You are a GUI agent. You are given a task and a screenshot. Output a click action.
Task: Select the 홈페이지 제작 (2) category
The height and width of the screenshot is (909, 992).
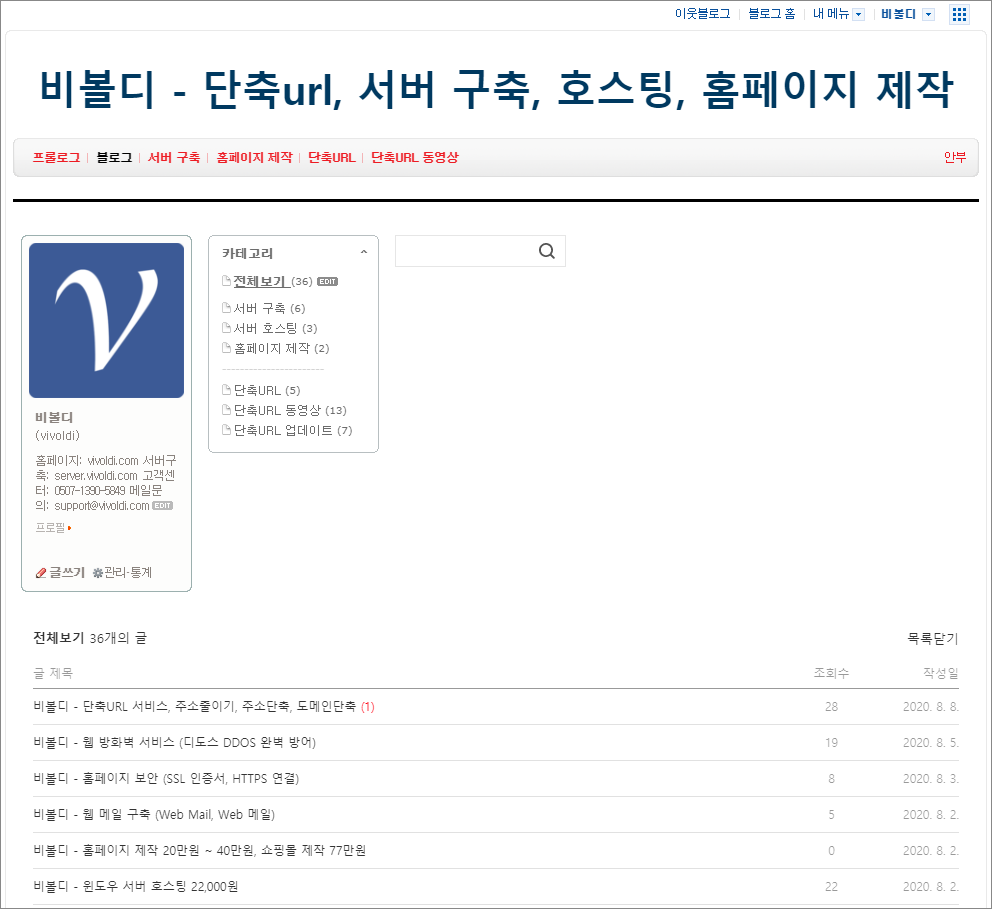(x=282, y=349)
